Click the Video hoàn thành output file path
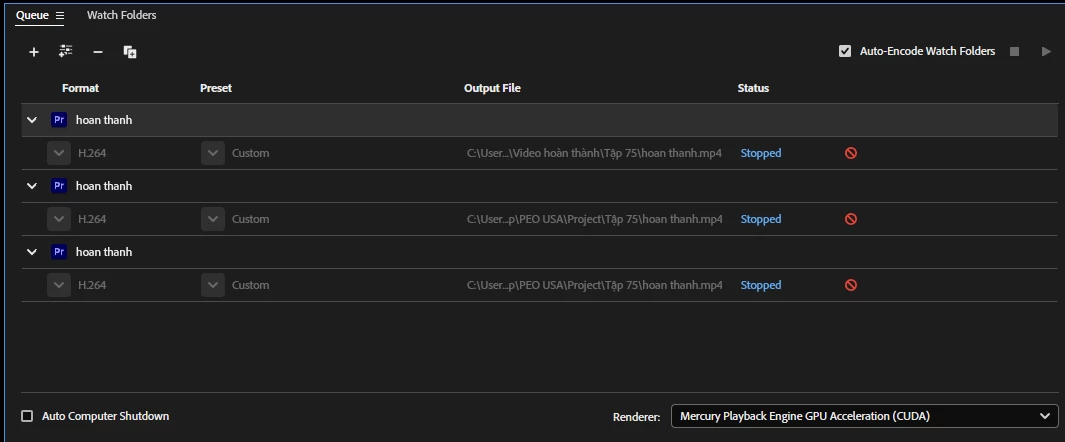Viewport: 1065px width, 442px height. [x=594, y=153]
